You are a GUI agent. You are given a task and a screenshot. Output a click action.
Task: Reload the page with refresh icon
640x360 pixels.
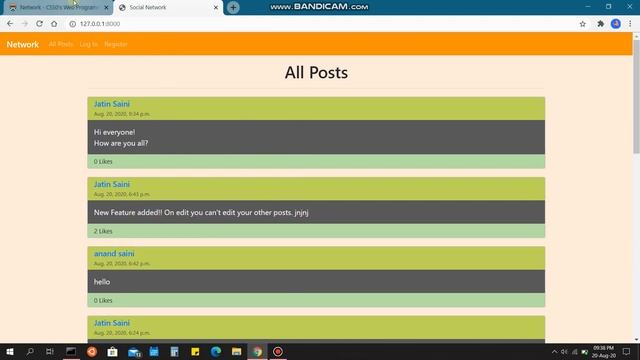[x=39, y=24]
